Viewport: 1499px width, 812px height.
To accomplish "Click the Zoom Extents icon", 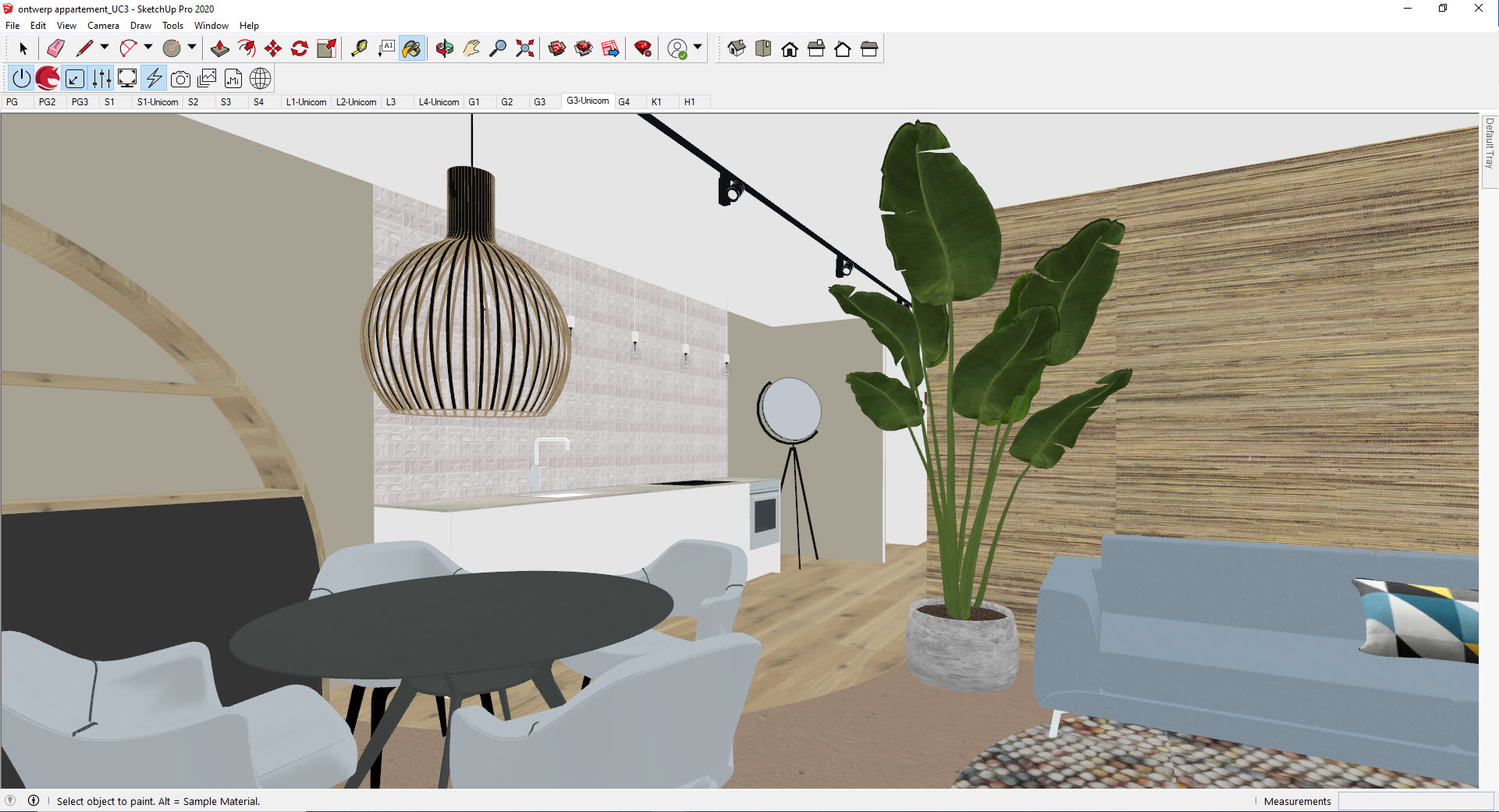I will pos(525,48).
